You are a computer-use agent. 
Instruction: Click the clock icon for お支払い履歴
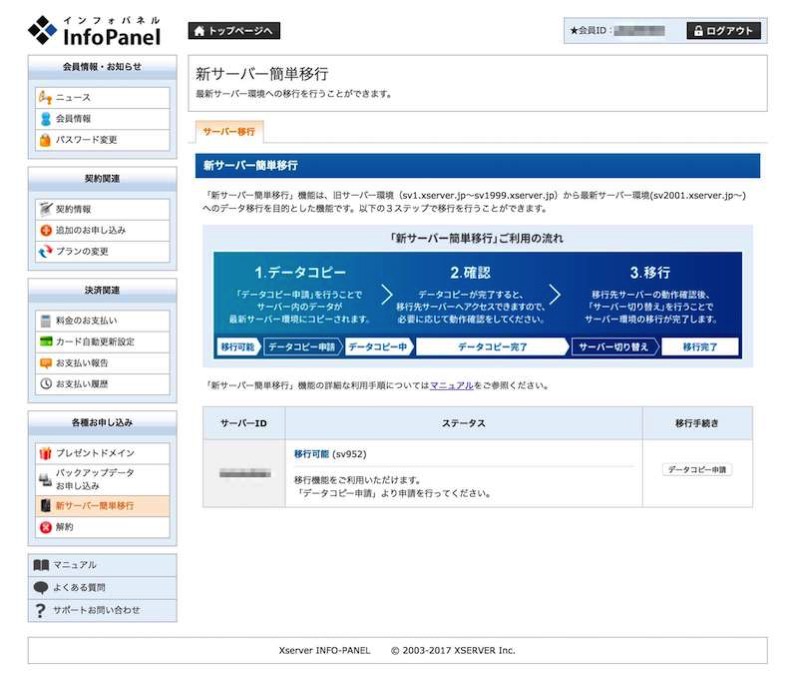tap(46, 384)
